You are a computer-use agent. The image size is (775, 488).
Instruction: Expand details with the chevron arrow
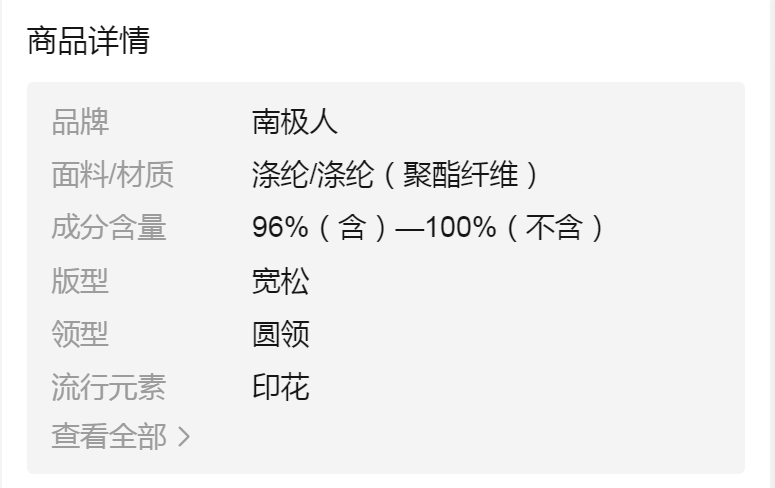[x=183, y=437]
